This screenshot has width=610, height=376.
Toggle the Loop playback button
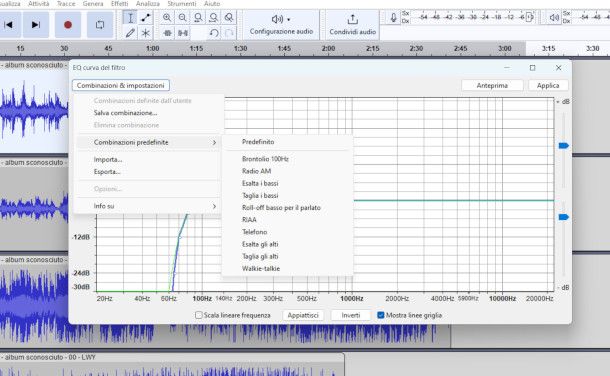pyautogui.click(x=100, y=25)
